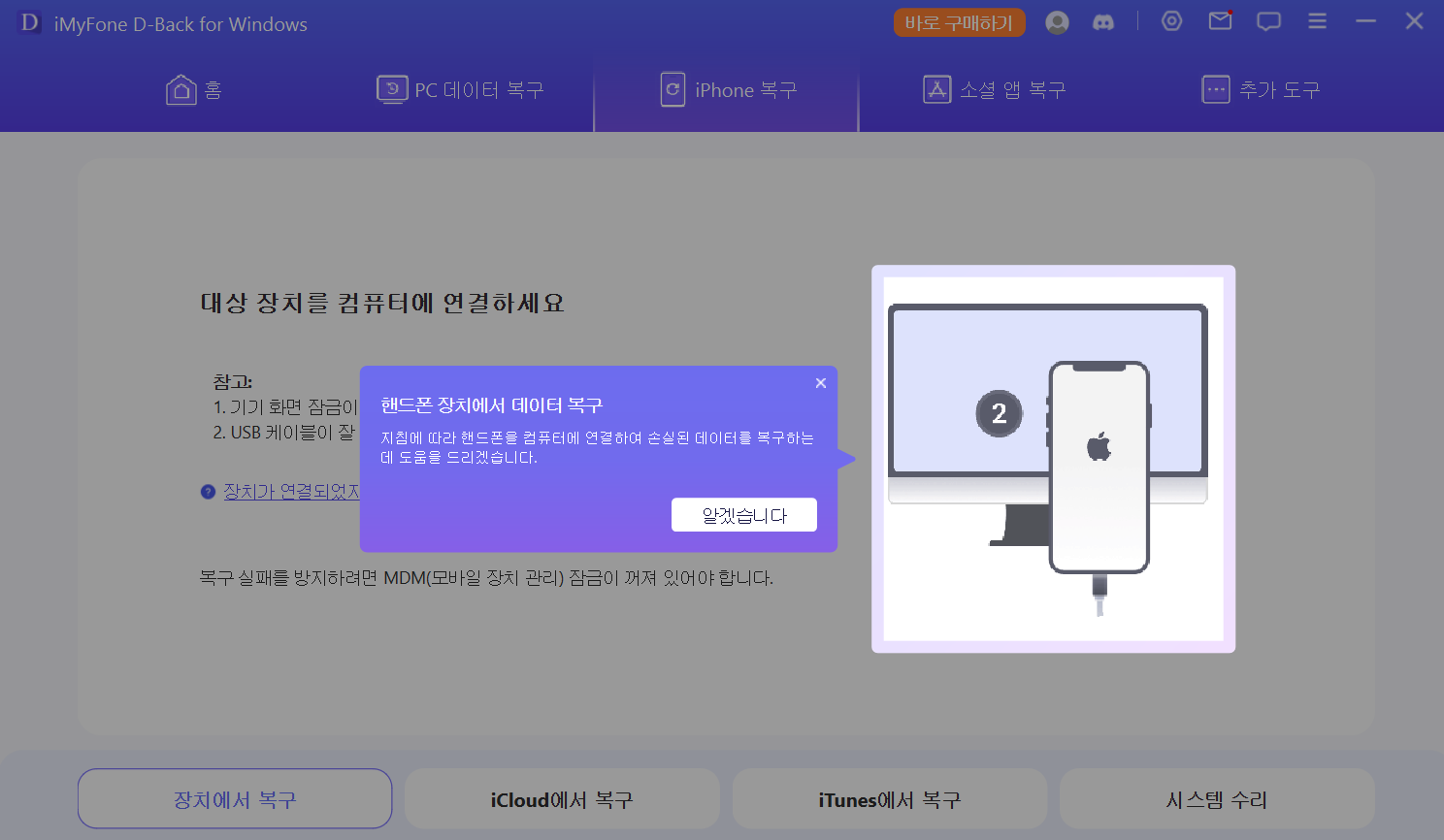Click the device connection illustration image
1444x840 pixels.
(1053, 459)
